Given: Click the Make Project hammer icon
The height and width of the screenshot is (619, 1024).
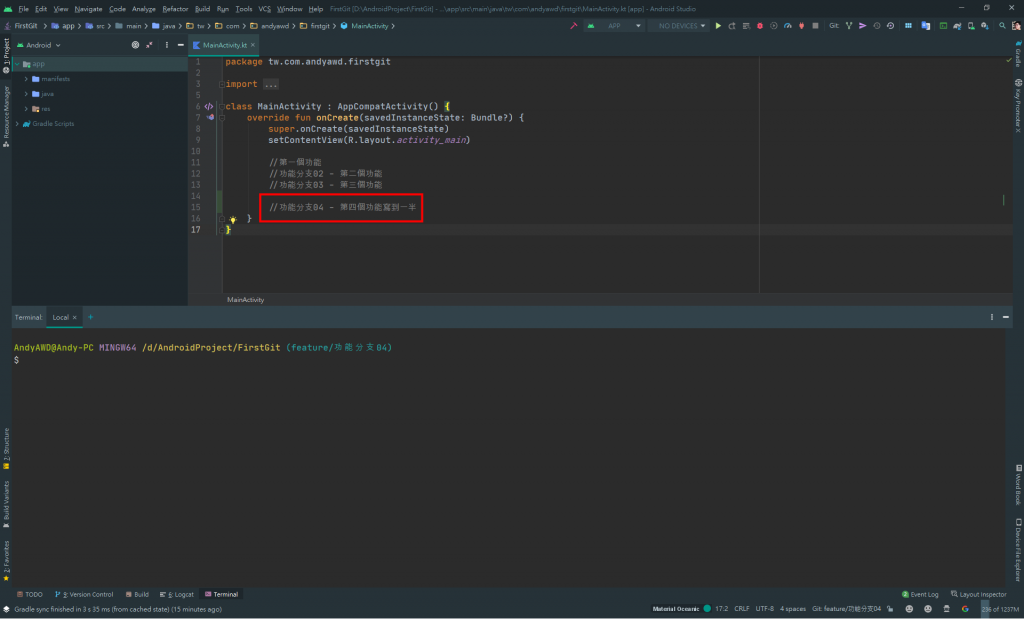Looking at the screenshot, I should point(573,26).
